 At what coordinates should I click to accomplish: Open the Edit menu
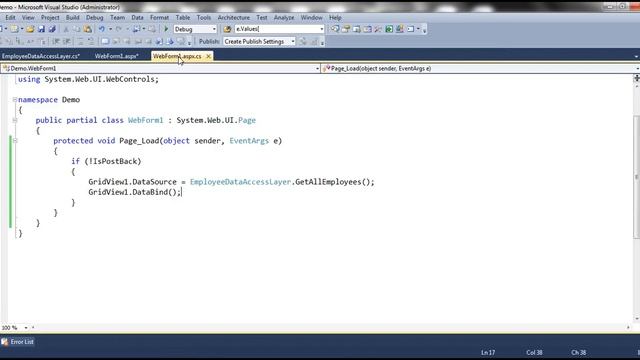pos(10,18)
